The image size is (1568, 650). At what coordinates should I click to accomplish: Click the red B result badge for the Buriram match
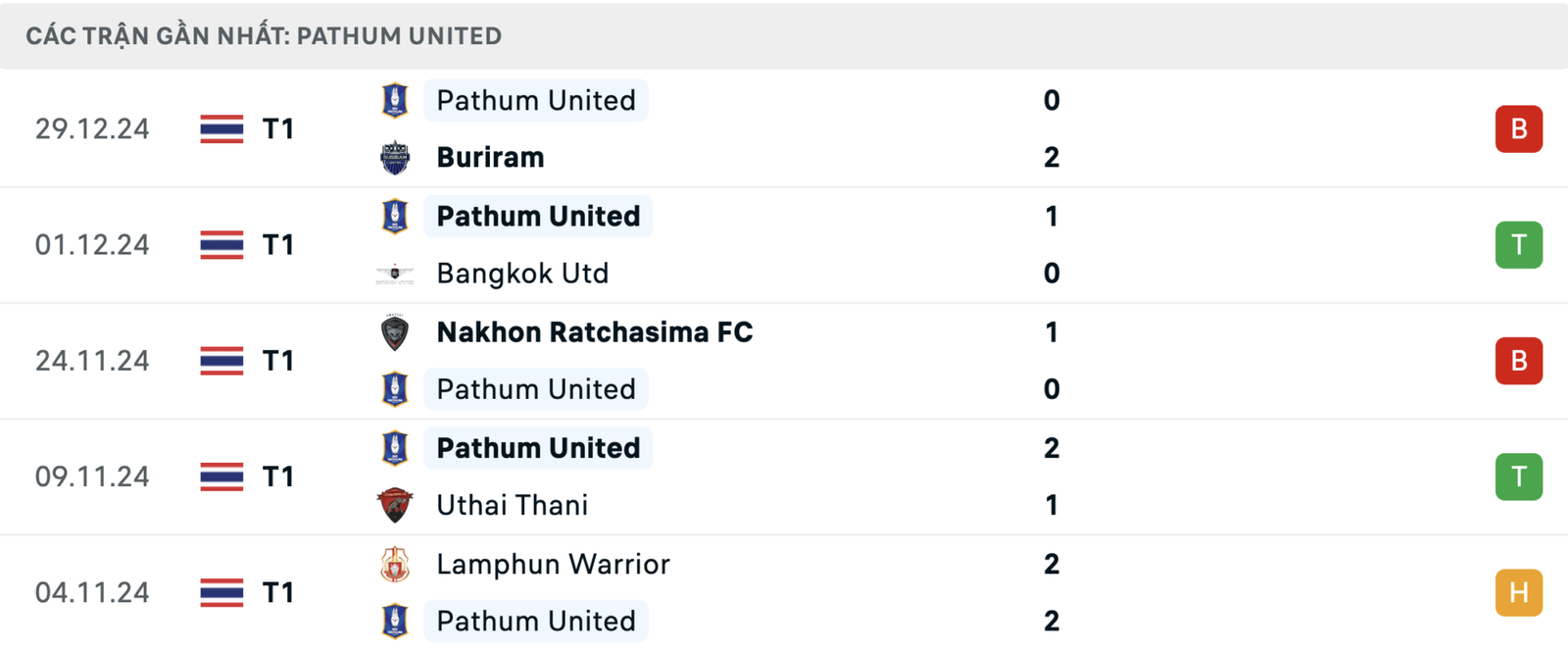1519,128
